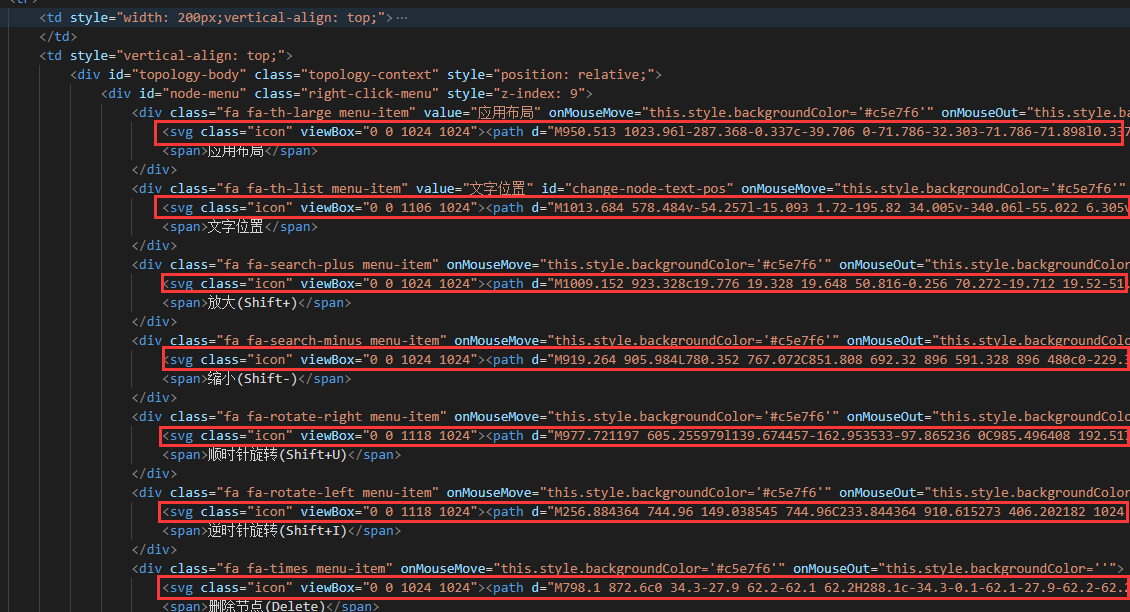Click the path data starting M256.884364

click(x=838, y=512)
